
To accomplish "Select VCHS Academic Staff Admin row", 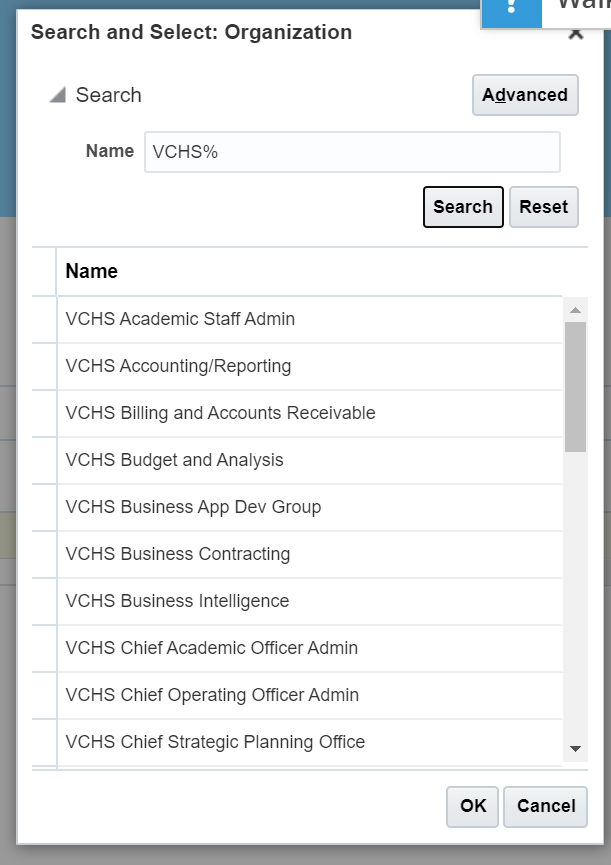I will click(x=180, y=320).
